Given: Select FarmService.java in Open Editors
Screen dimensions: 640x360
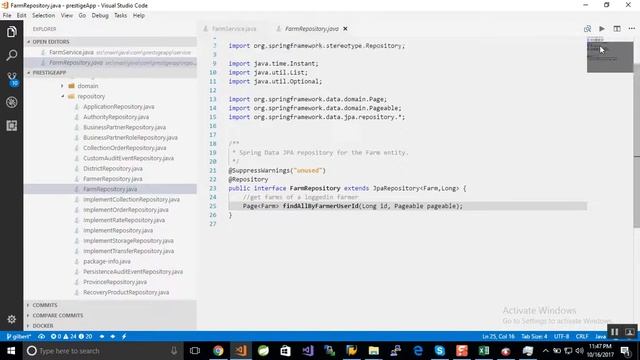Looking at the screenshot, I should (x=110, y=52).
